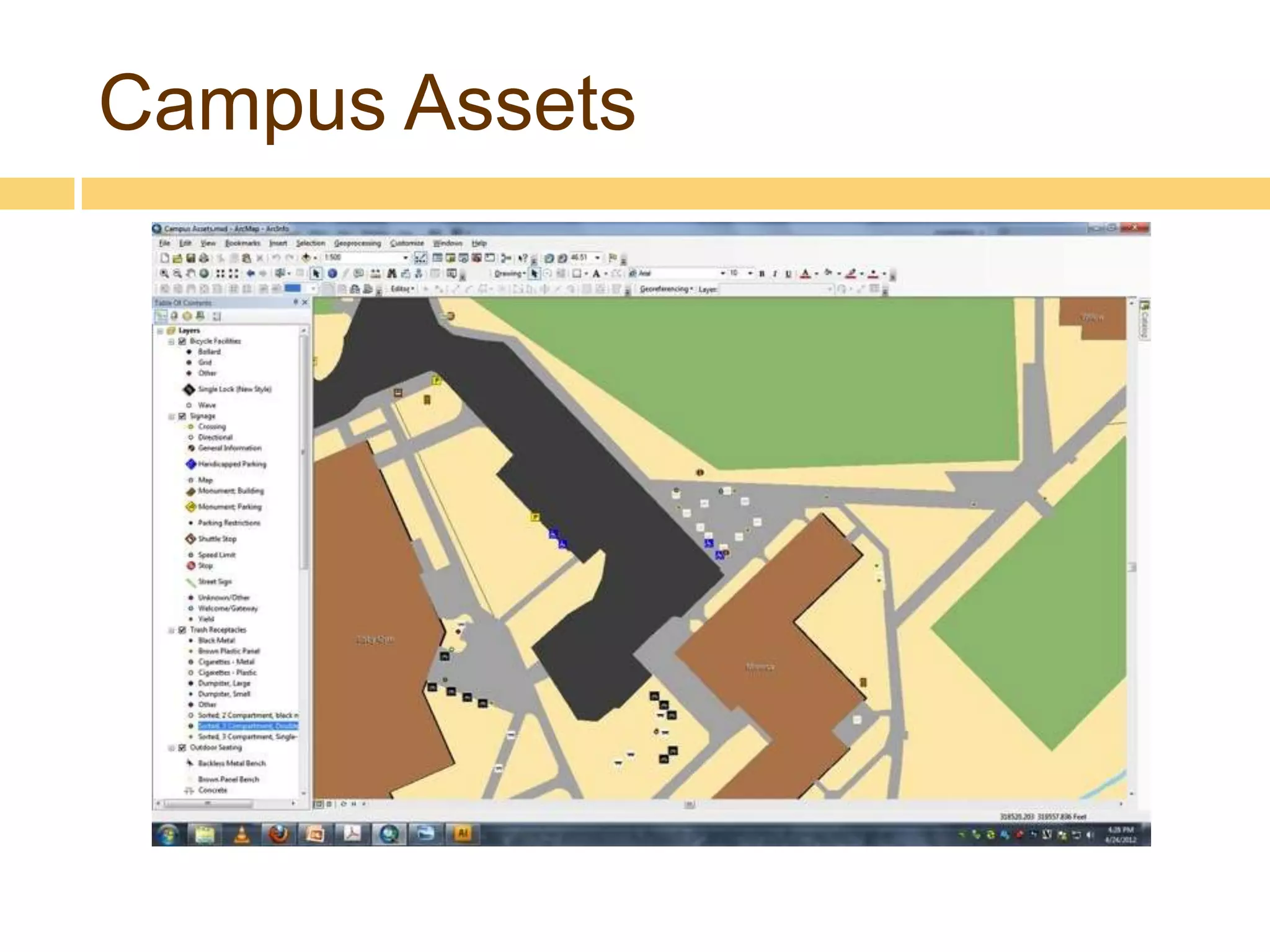Go back to previous extent arrow
This screenshot has height=952, width=1270.
tap(250, 273)
